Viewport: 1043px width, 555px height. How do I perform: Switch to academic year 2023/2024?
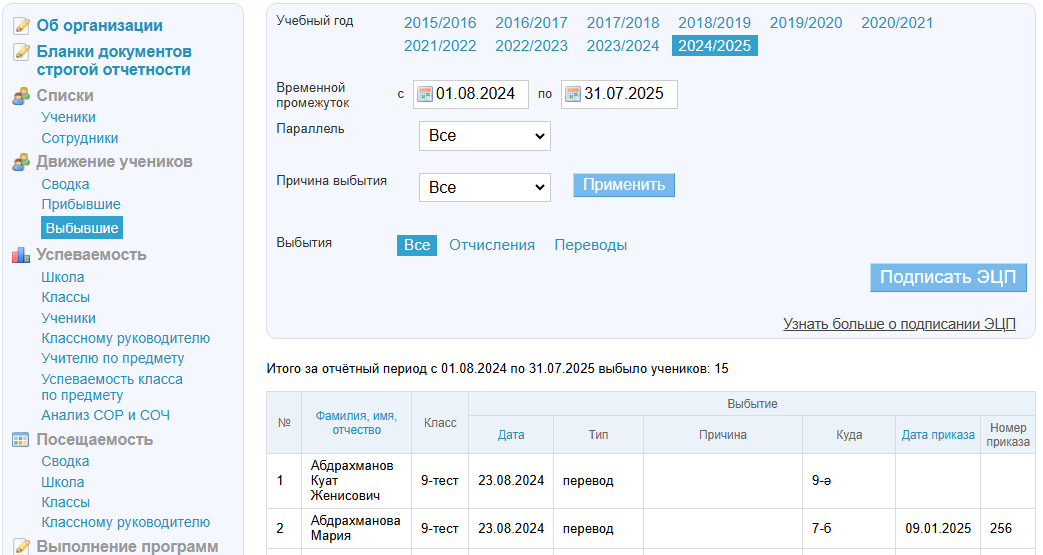622,46
